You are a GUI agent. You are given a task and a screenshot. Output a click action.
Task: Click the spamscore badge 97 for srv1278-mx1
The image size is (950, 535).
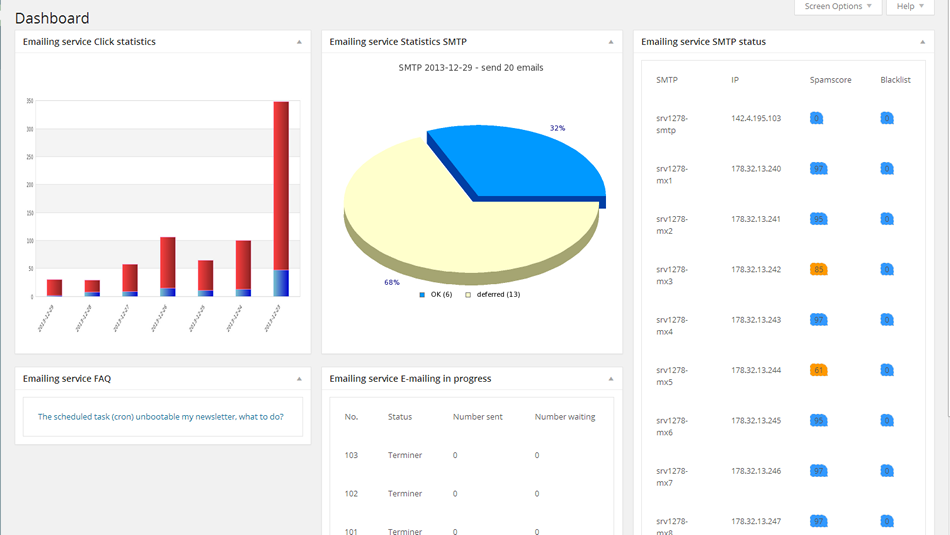point(819,168)
